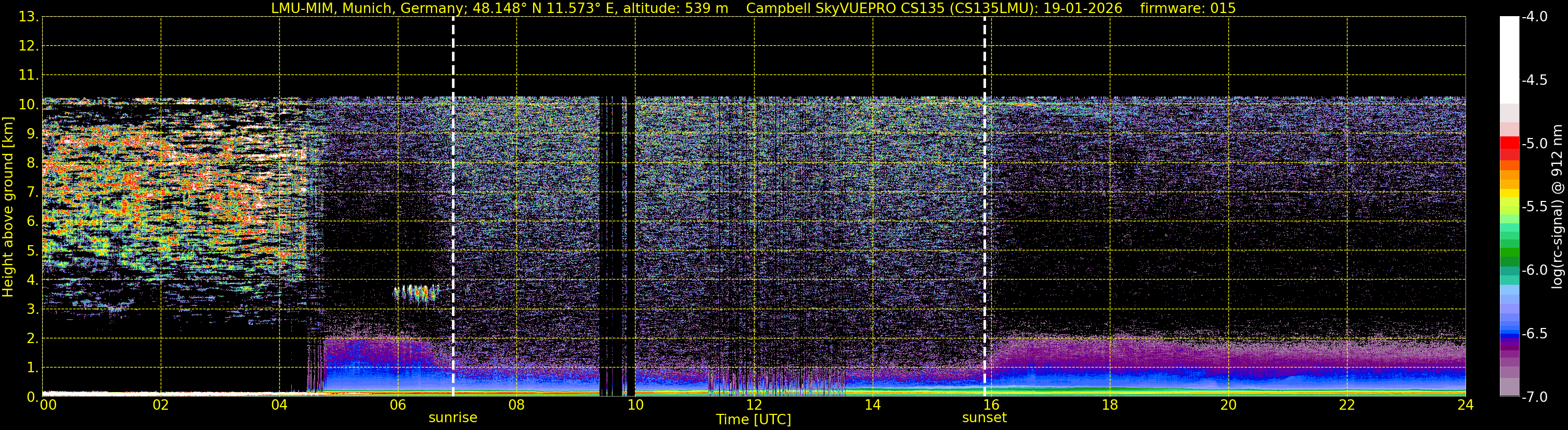Click the white top section of colorbar
Image resolution: width=1568 pixels, height=430 pixels.
coord(1509,60)
